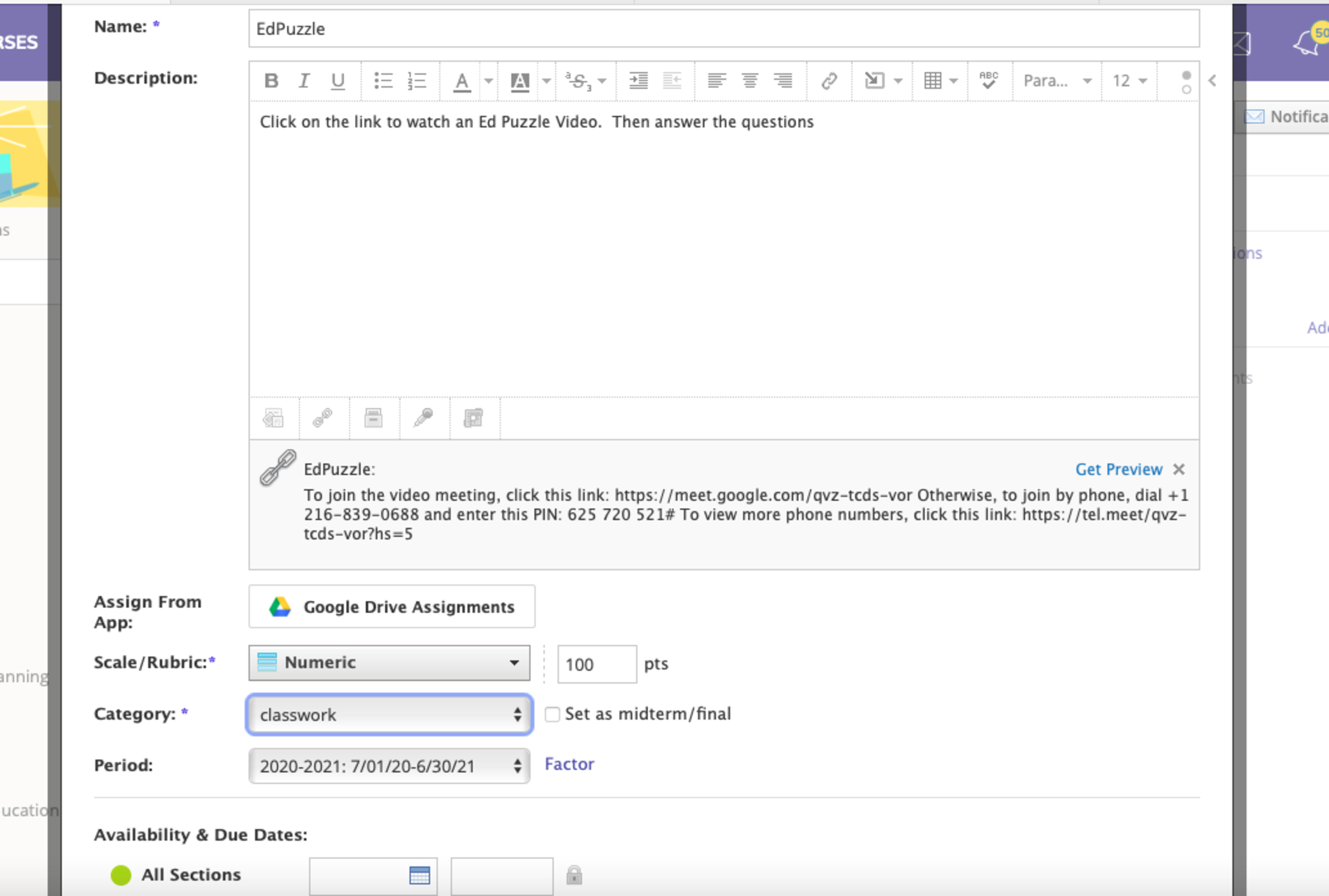Image resolution: width=1329 pixels, height=896 pixels.
Task: Toggle the due date lock icon
Action: [574, 875]
